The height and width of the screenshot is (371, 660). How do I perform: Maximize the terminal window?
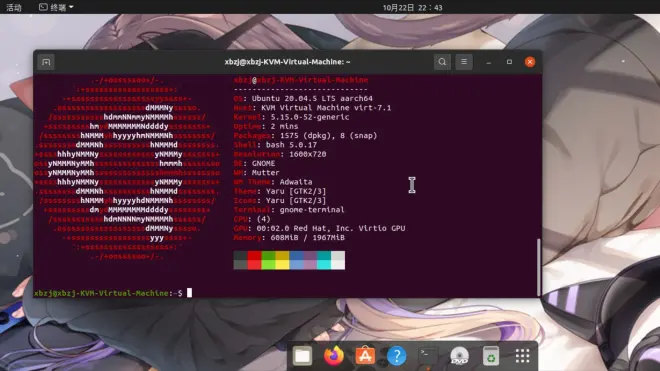[x=509, y=62]
